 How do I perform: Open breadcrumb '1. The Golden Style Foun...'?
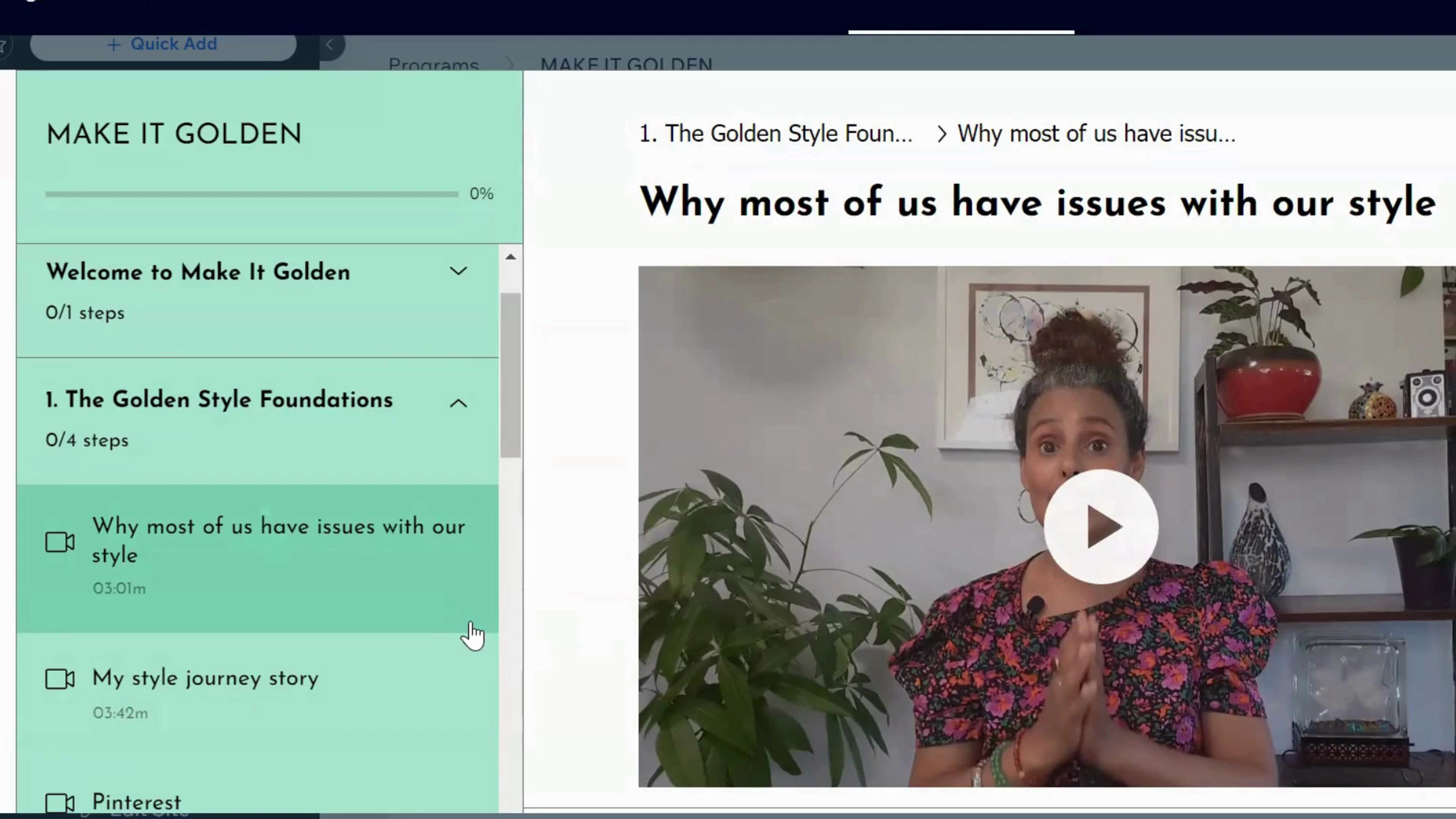click(775, 134)
